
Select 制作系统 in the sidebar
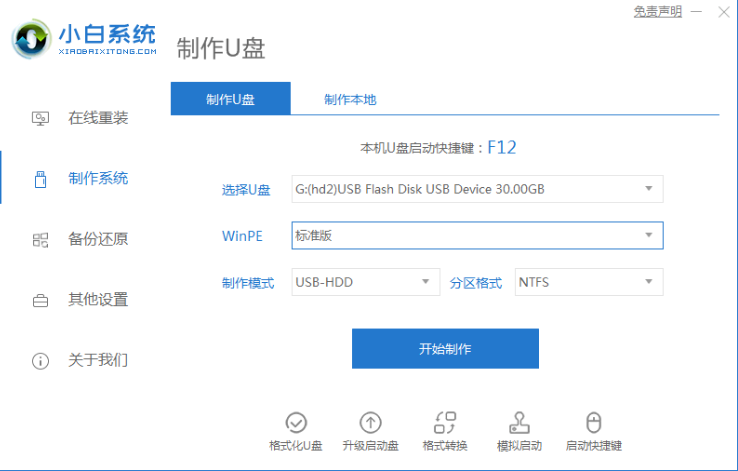tap(98, 178)
